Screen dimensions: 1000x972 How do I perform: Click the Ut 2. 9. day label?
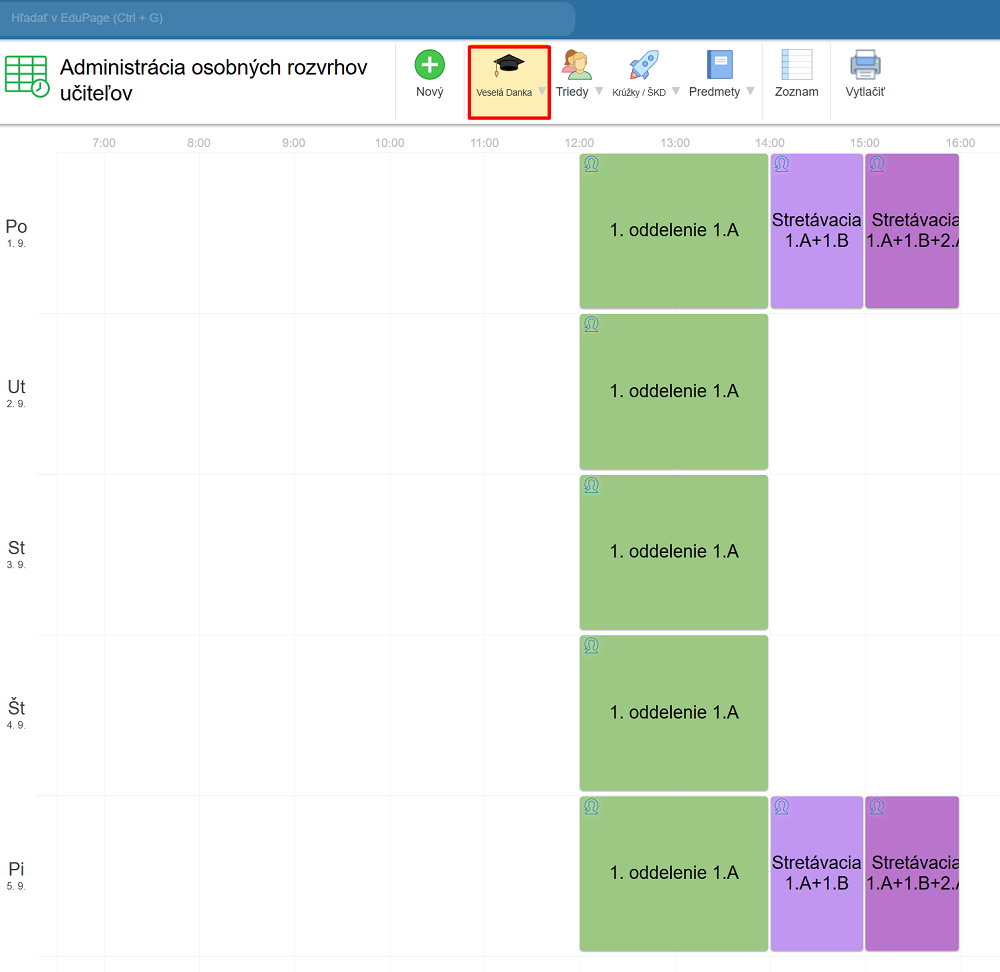(16, 393)
